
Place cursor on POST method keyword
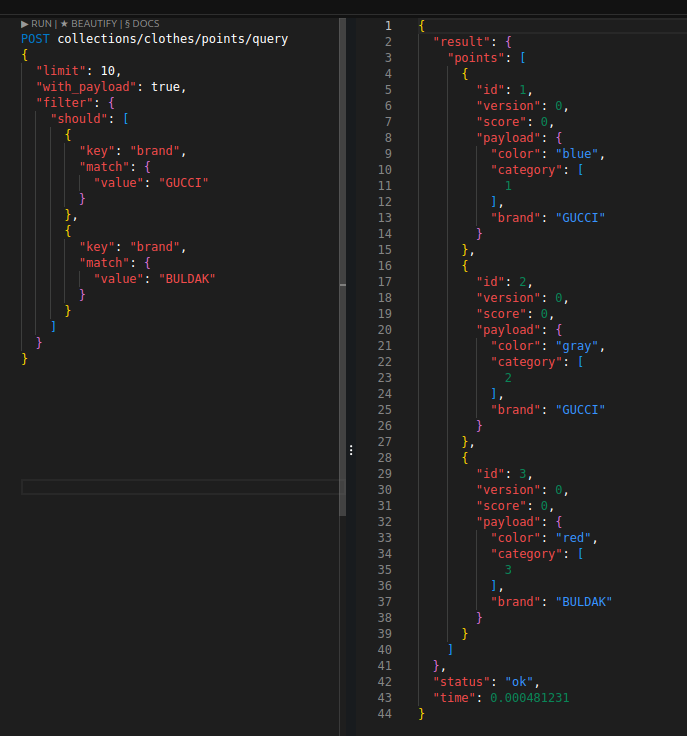point(36,39)
